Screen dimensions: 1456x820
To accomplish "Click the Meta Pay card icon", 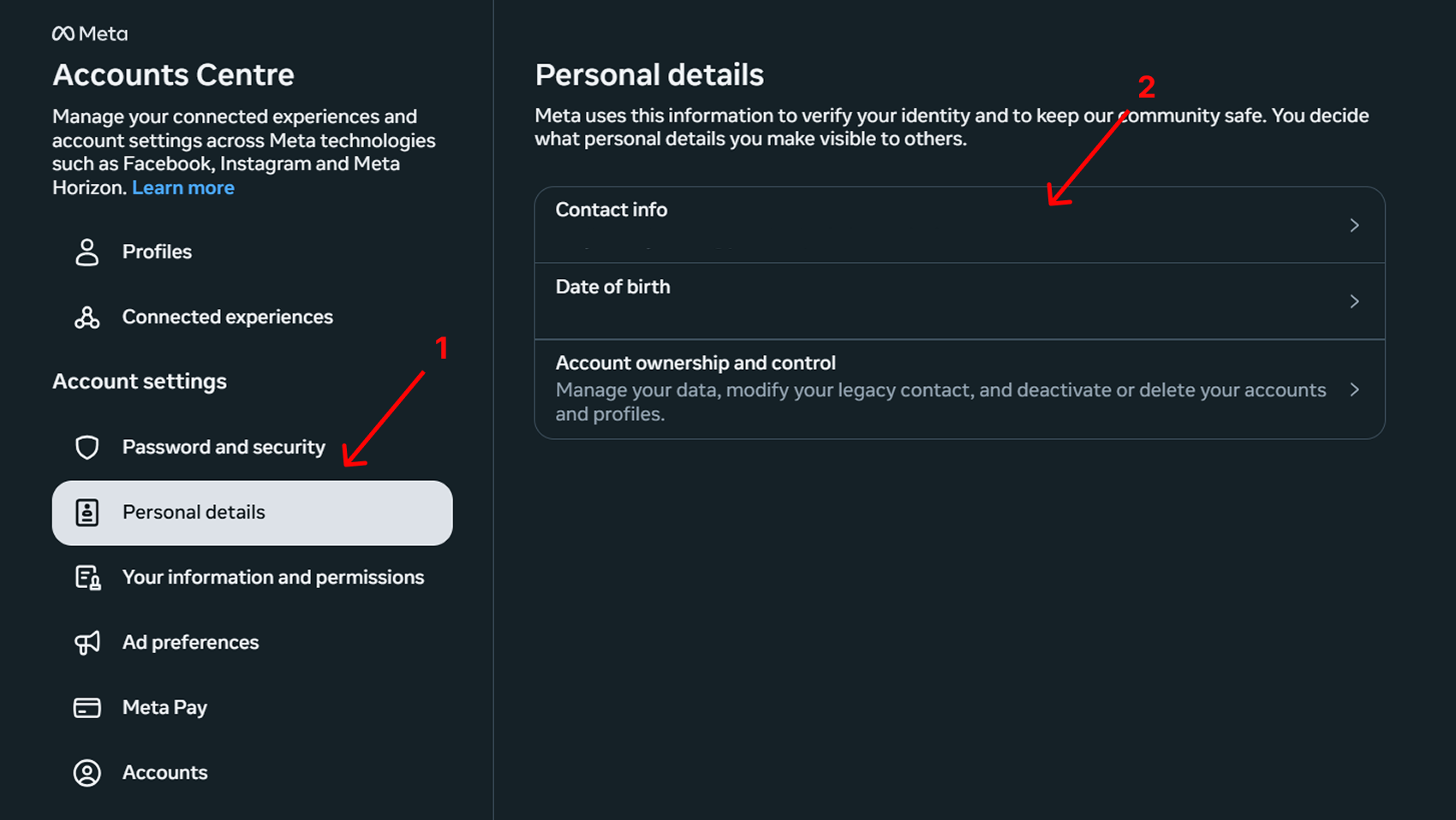I will coord(87,708).
